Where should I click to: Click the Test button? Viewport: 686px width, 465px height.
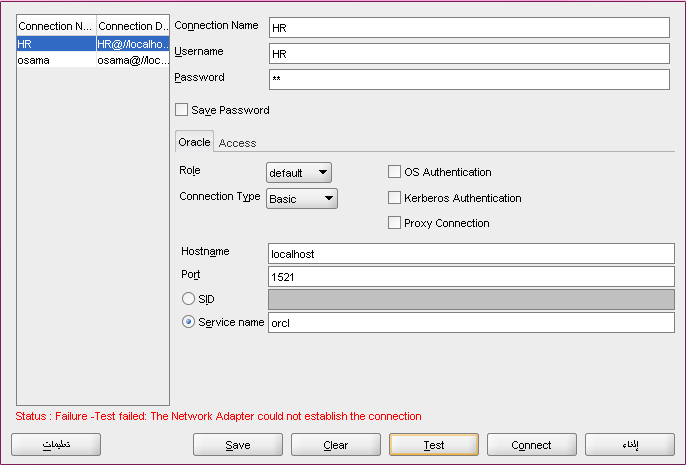point(434,445)
